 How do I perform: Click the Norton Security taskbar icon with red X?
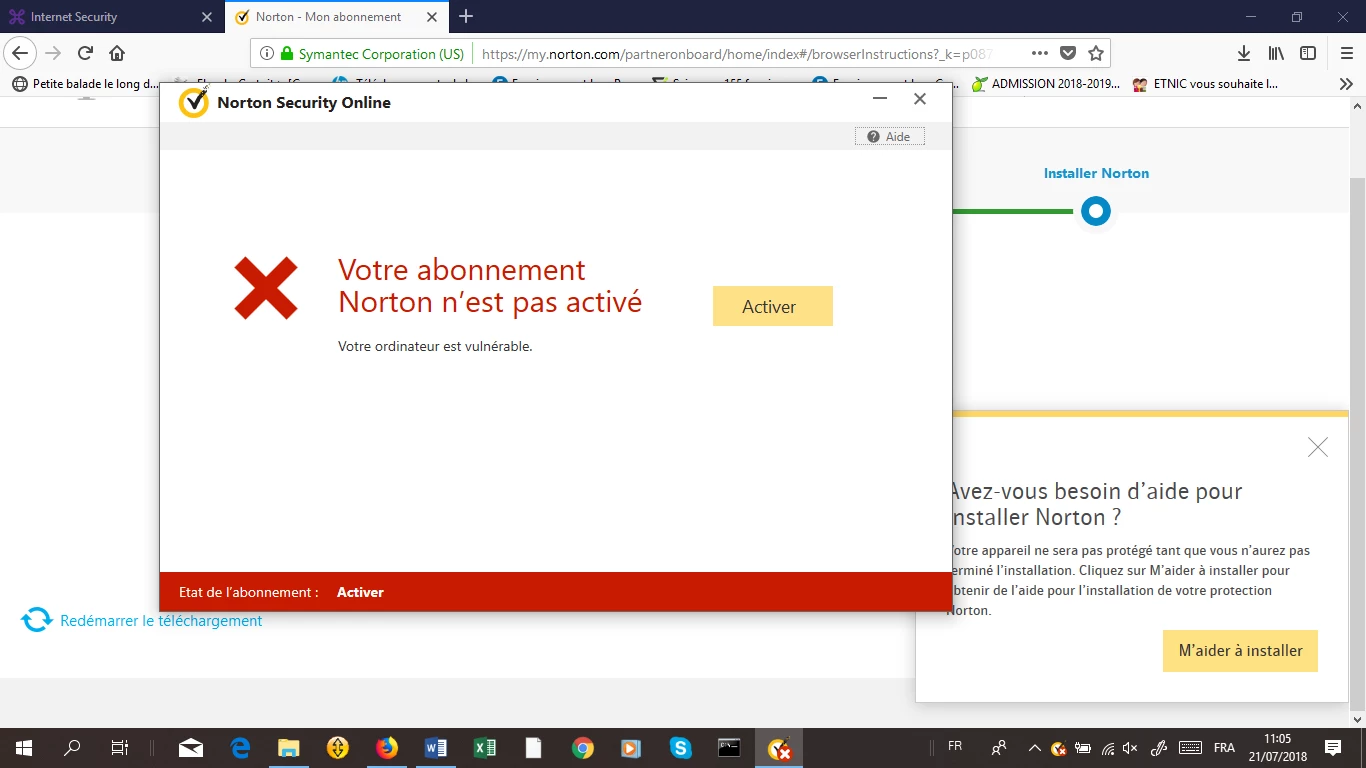click(779, 748)
